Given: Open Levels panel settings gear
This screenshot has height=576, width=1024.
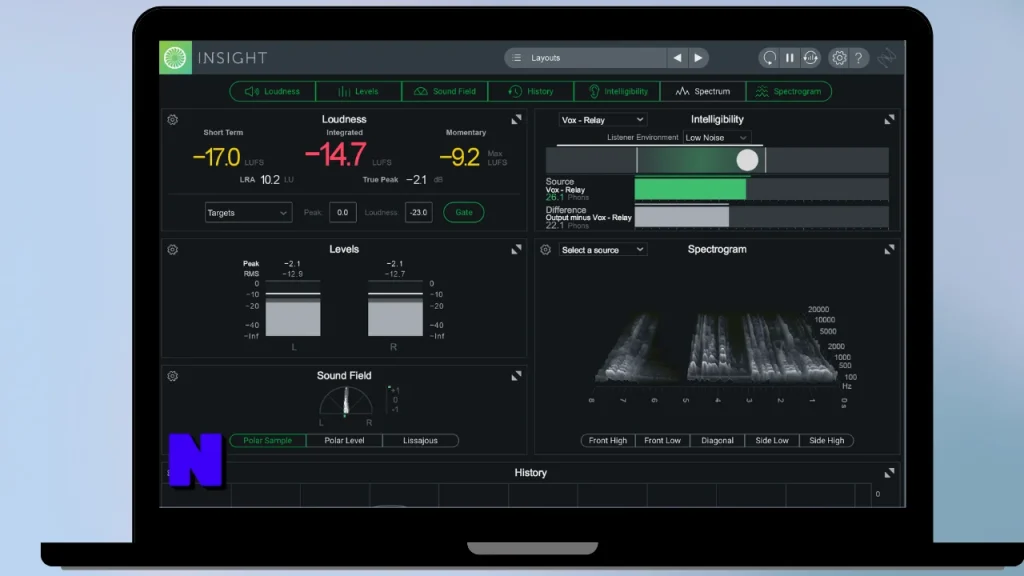Looking at the screenshot, I should pyautogui.click(x=172, y=249).
